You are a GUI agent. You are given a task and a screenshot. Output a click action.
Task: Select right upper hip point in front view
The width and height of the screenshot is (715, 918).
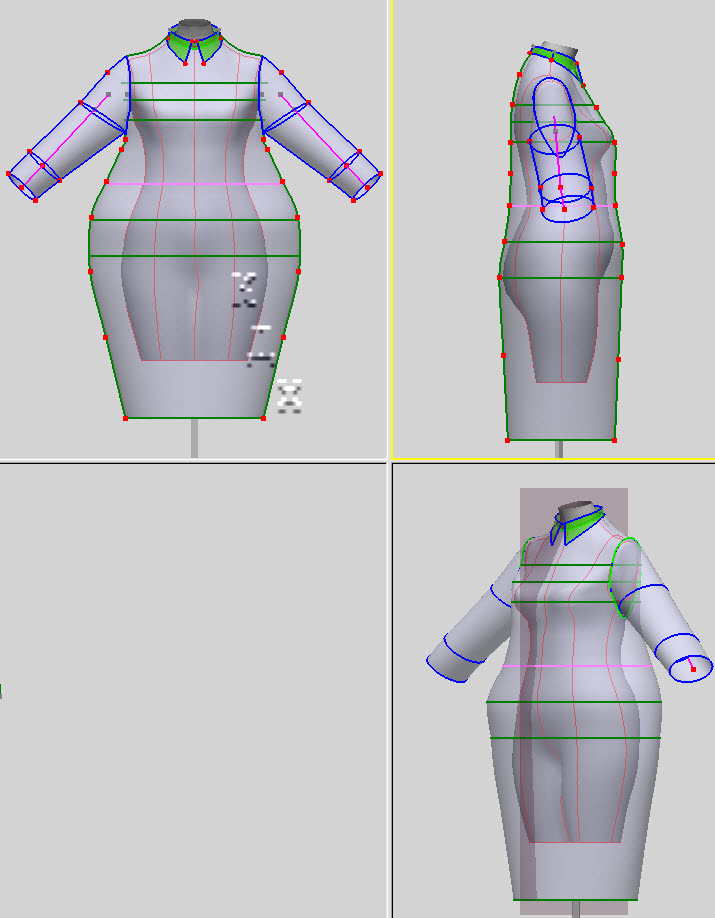(298, 218)
